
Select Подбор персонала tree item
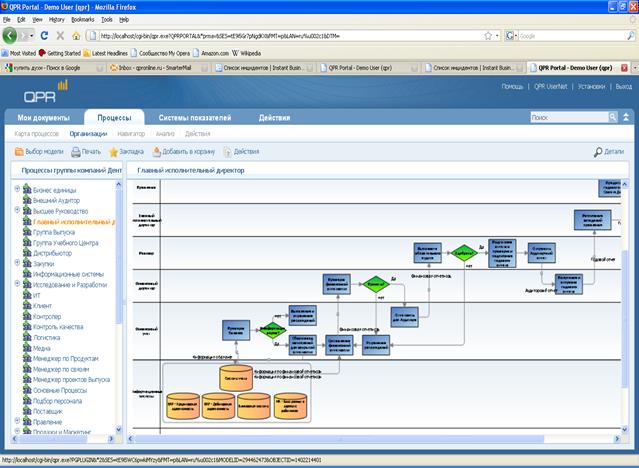[x=57, y=401]
